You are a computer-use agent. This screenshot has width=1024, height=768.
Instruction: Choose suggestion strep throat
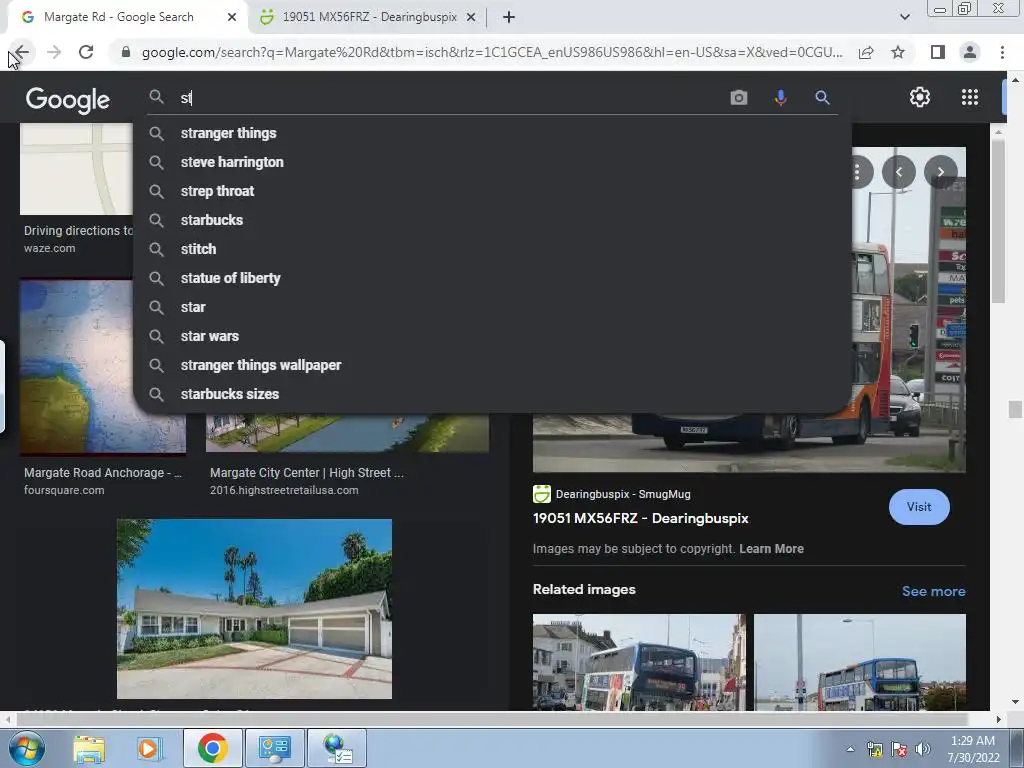click(493, 191)
